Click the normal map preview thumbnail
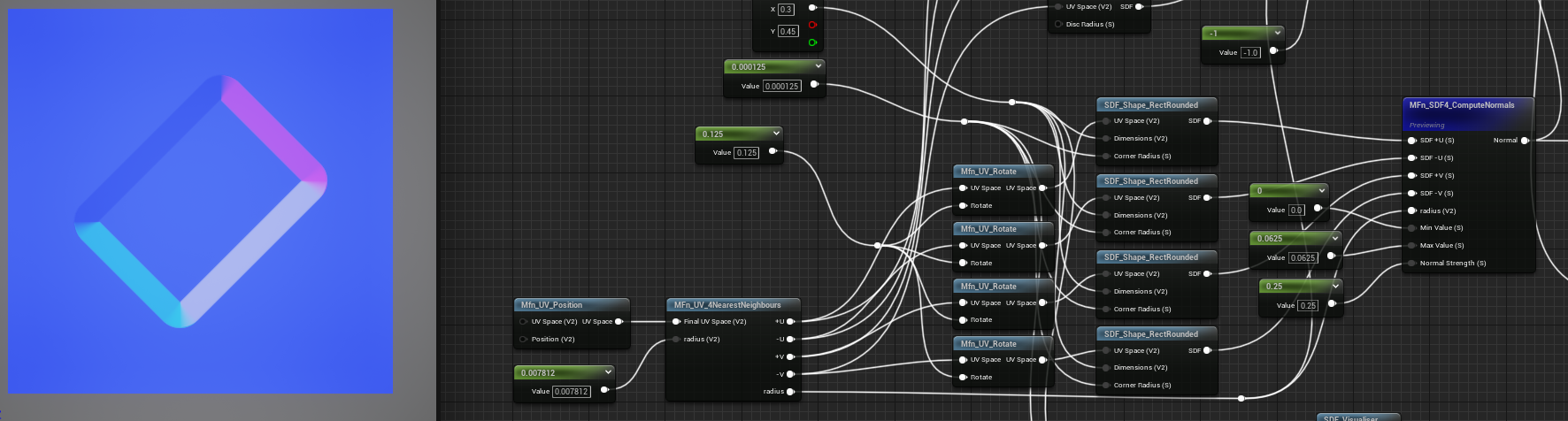The width and height of the screenshot is (1568, 421). 201,201
